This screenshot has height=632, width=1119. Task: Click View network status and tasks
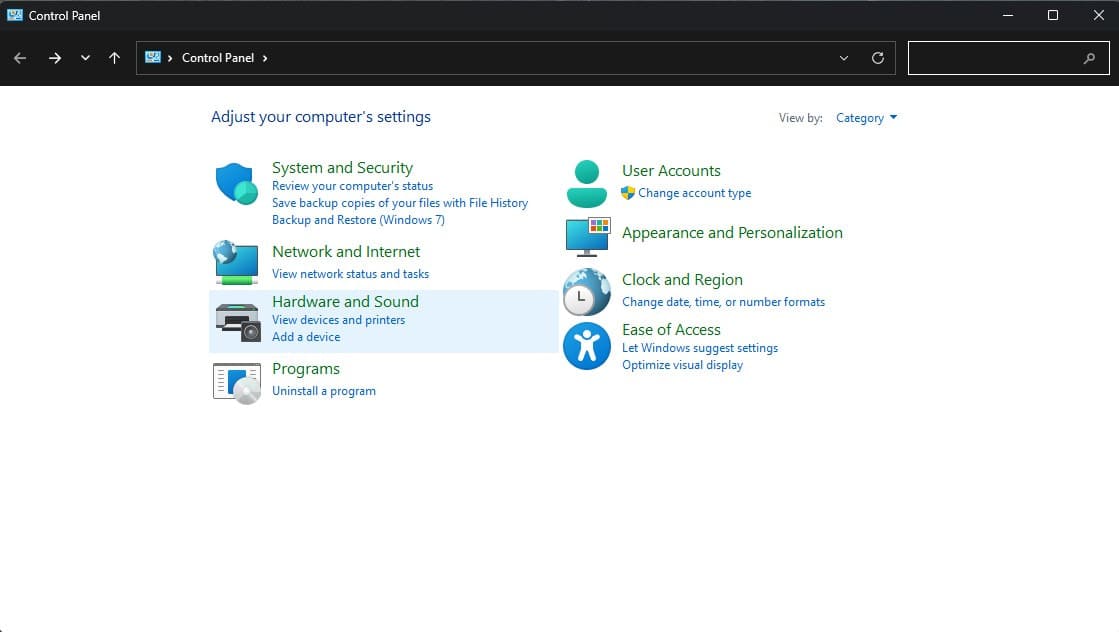click(x=350, y=274)
